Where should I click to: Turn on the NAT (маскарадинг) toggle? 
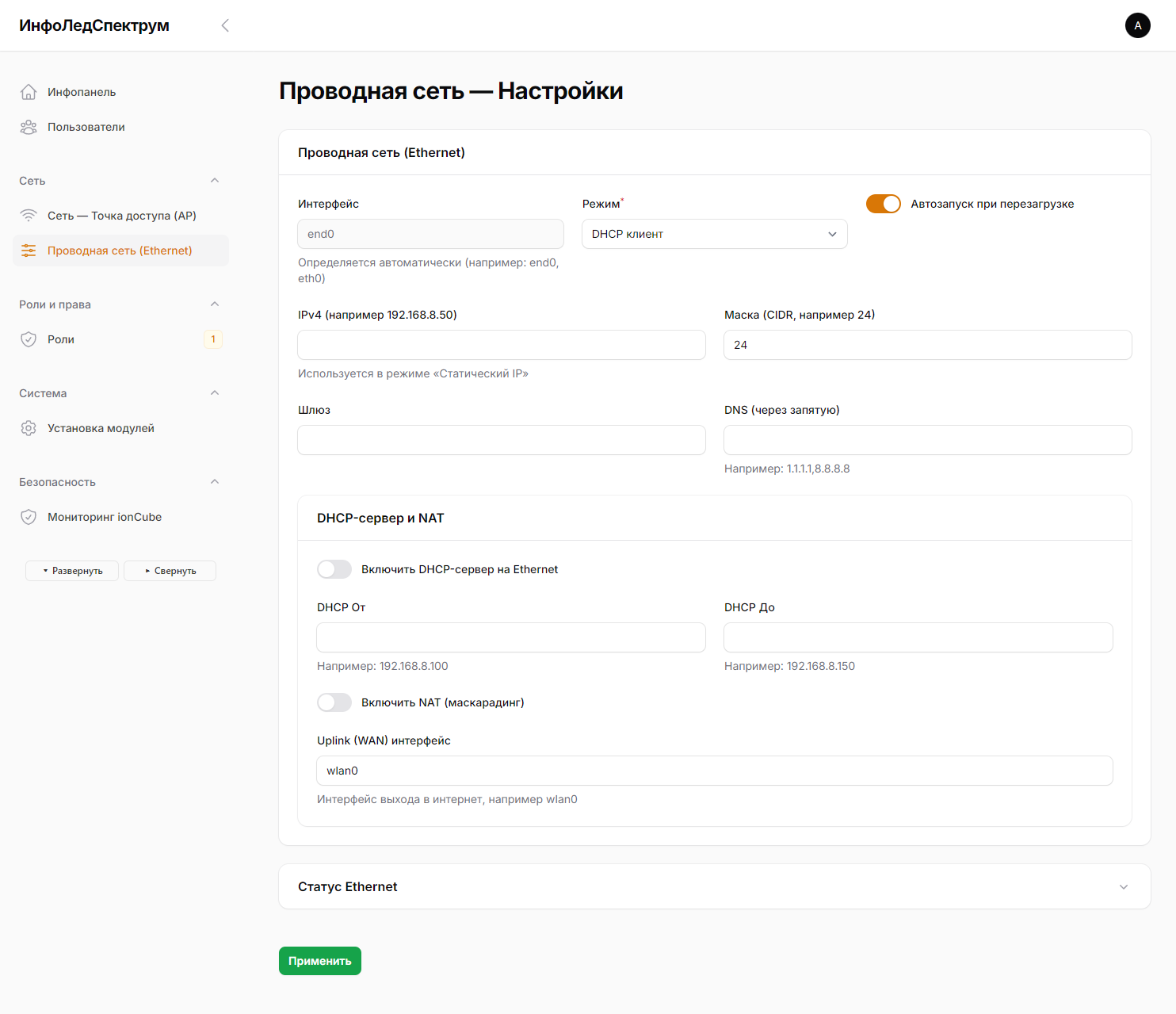334,702
